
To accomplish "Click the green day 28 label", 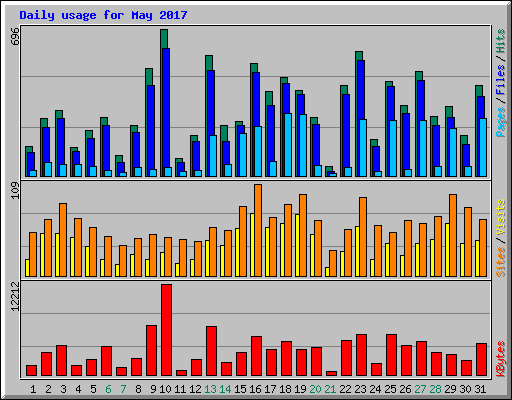I will click(x=435, y=389).
